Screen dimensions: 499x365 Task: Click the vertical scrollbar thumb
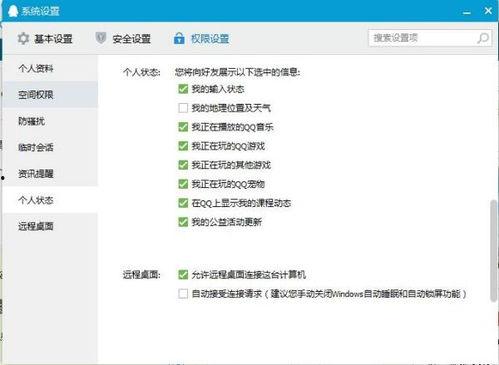coord(493,251)
